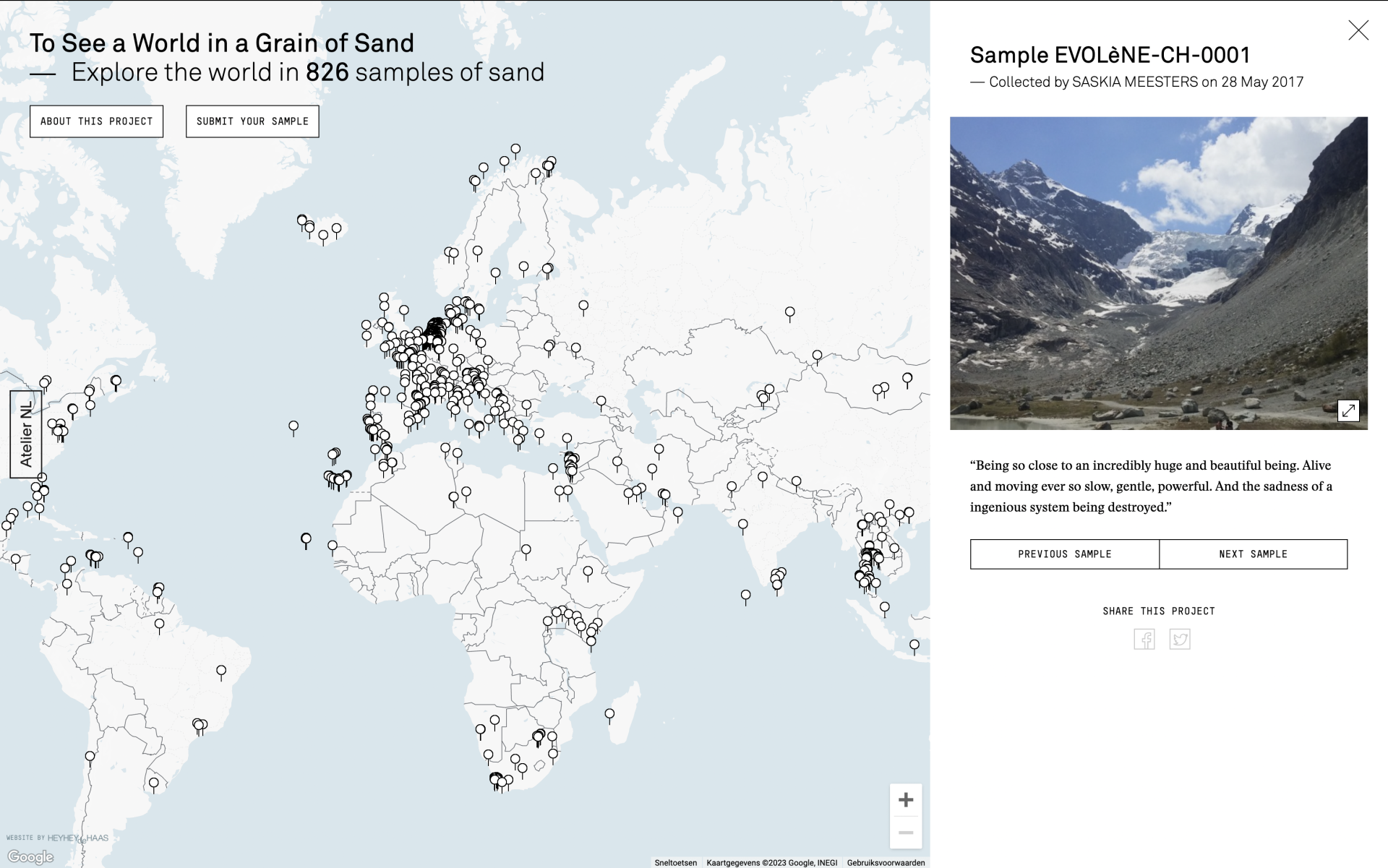Open the Atelier NL side tab
Screen dimensions: 1388x868
pyautogui.click(x=26, y=434)
